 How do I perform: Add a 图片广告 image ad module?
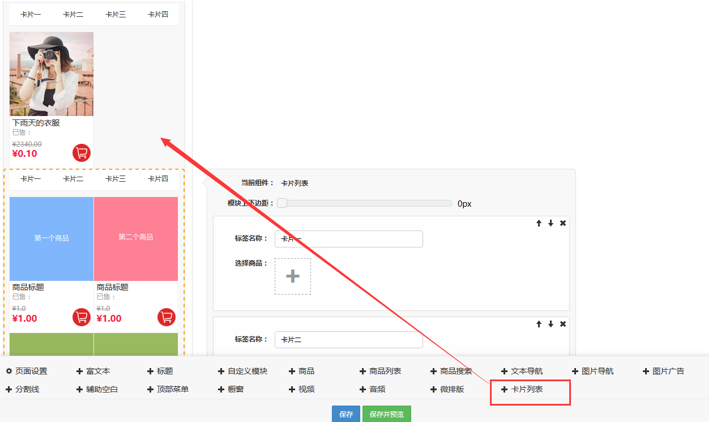664,371
